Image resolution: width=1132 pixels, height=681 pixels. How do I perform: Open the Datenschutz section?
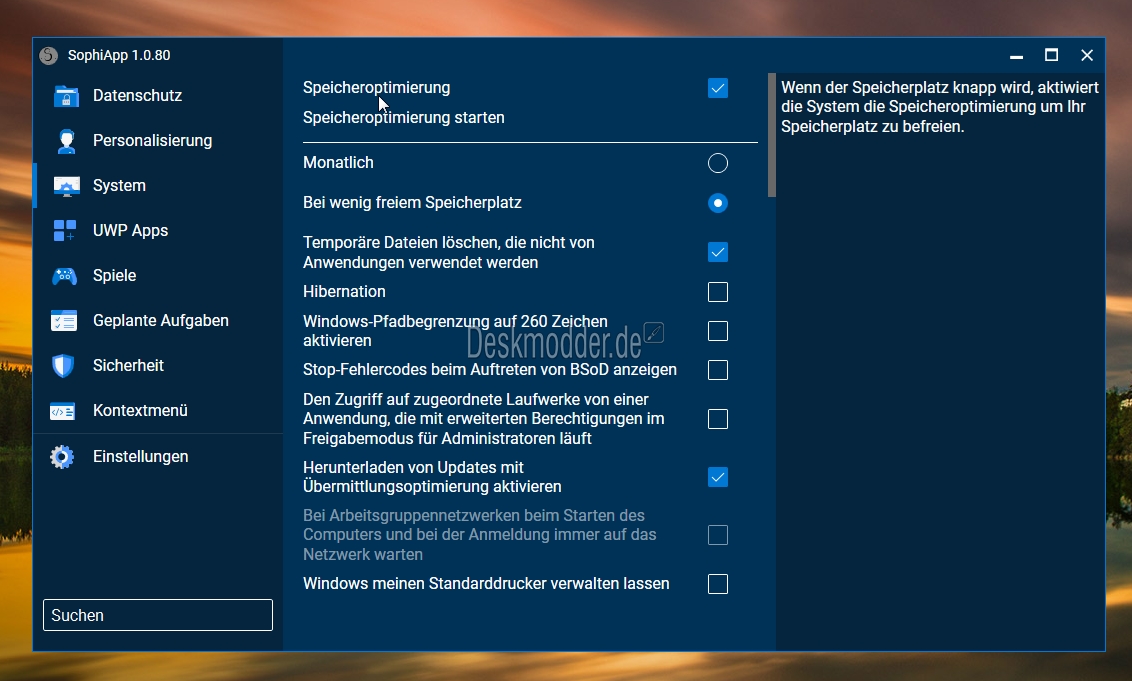137,95
